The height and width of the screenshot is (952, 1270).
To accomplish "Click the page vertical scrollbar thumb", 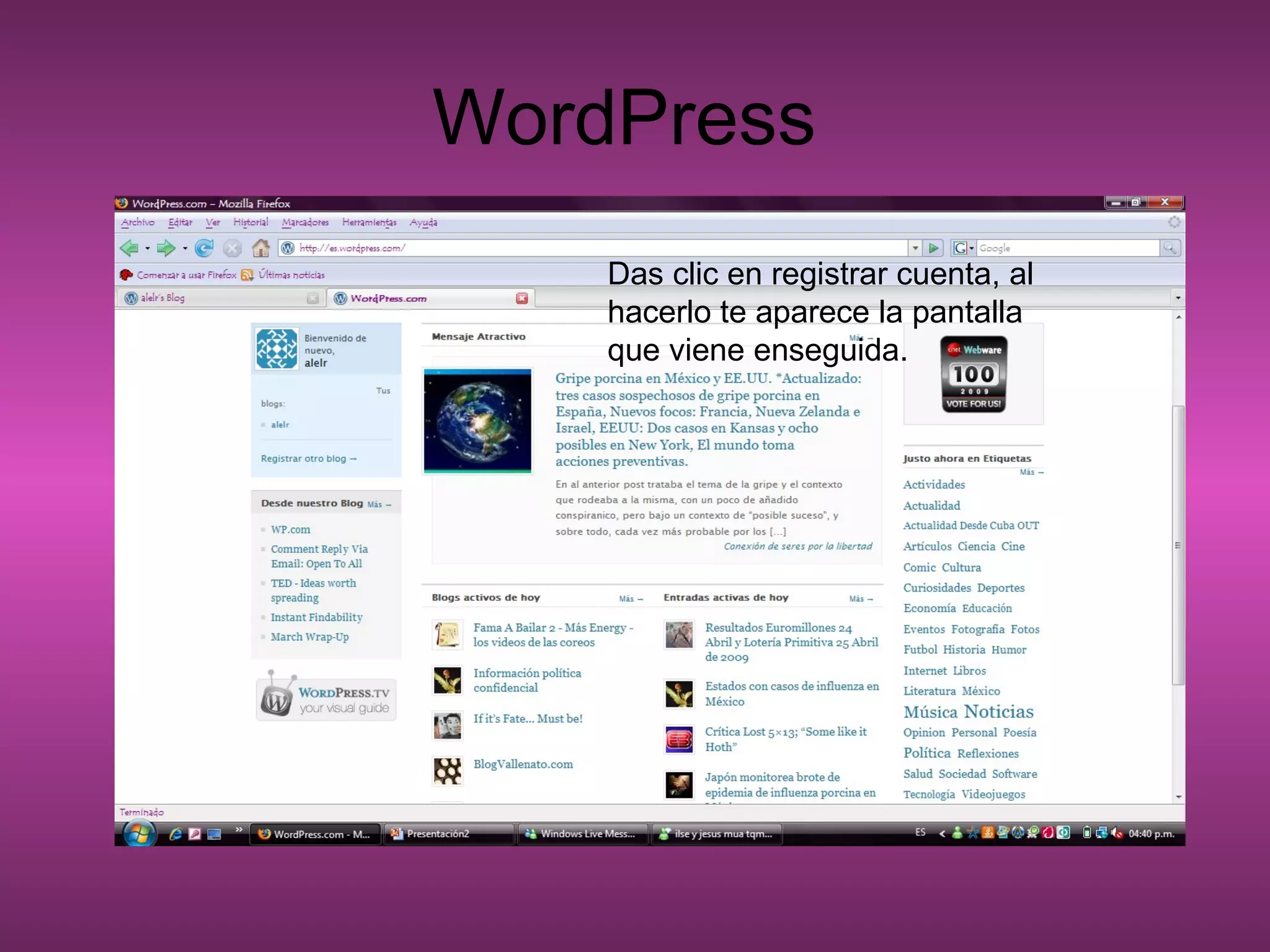I will (x=1178, y=545).
